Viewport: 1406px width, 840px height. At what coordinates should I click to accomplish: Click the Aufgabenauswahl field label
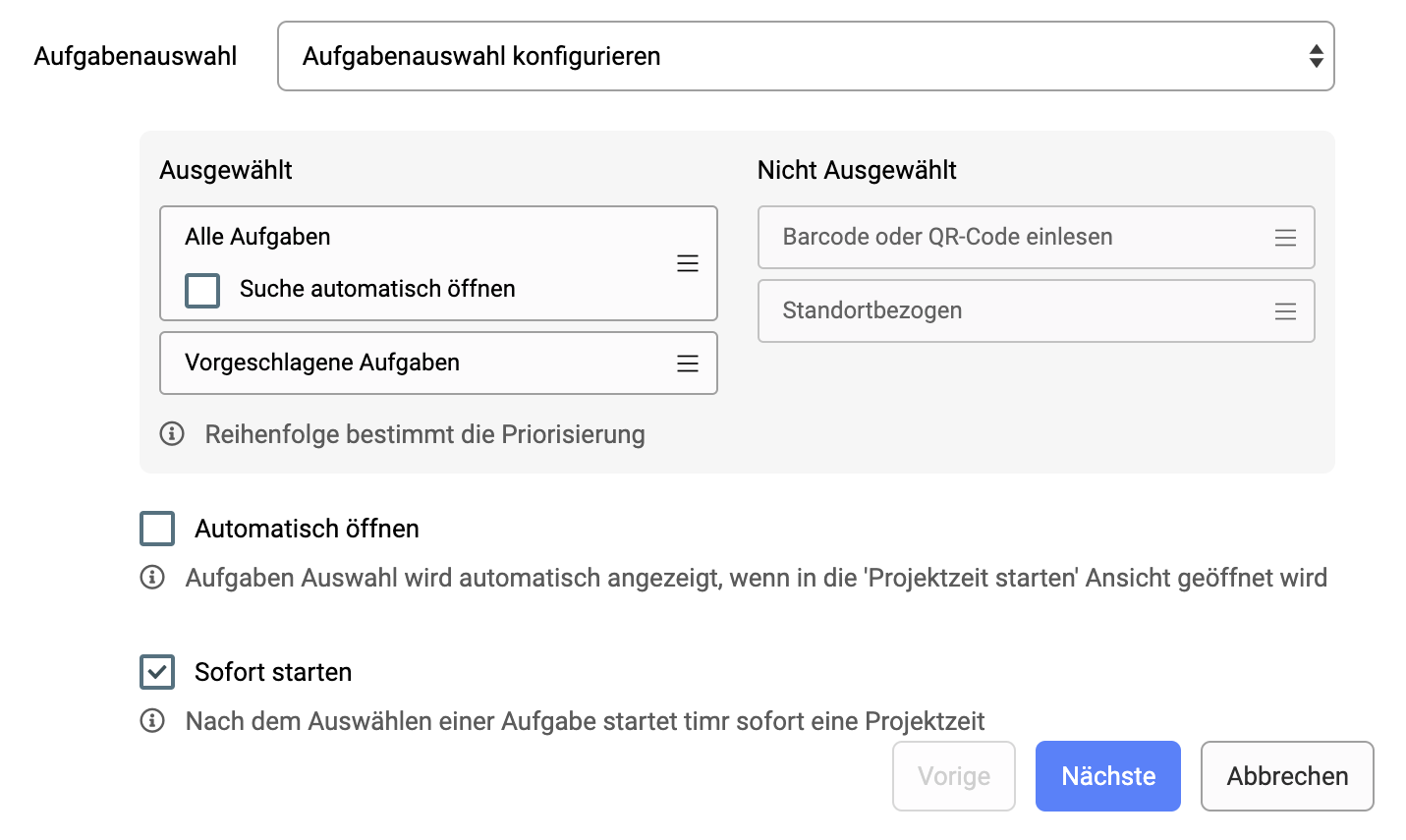(136, 56)
